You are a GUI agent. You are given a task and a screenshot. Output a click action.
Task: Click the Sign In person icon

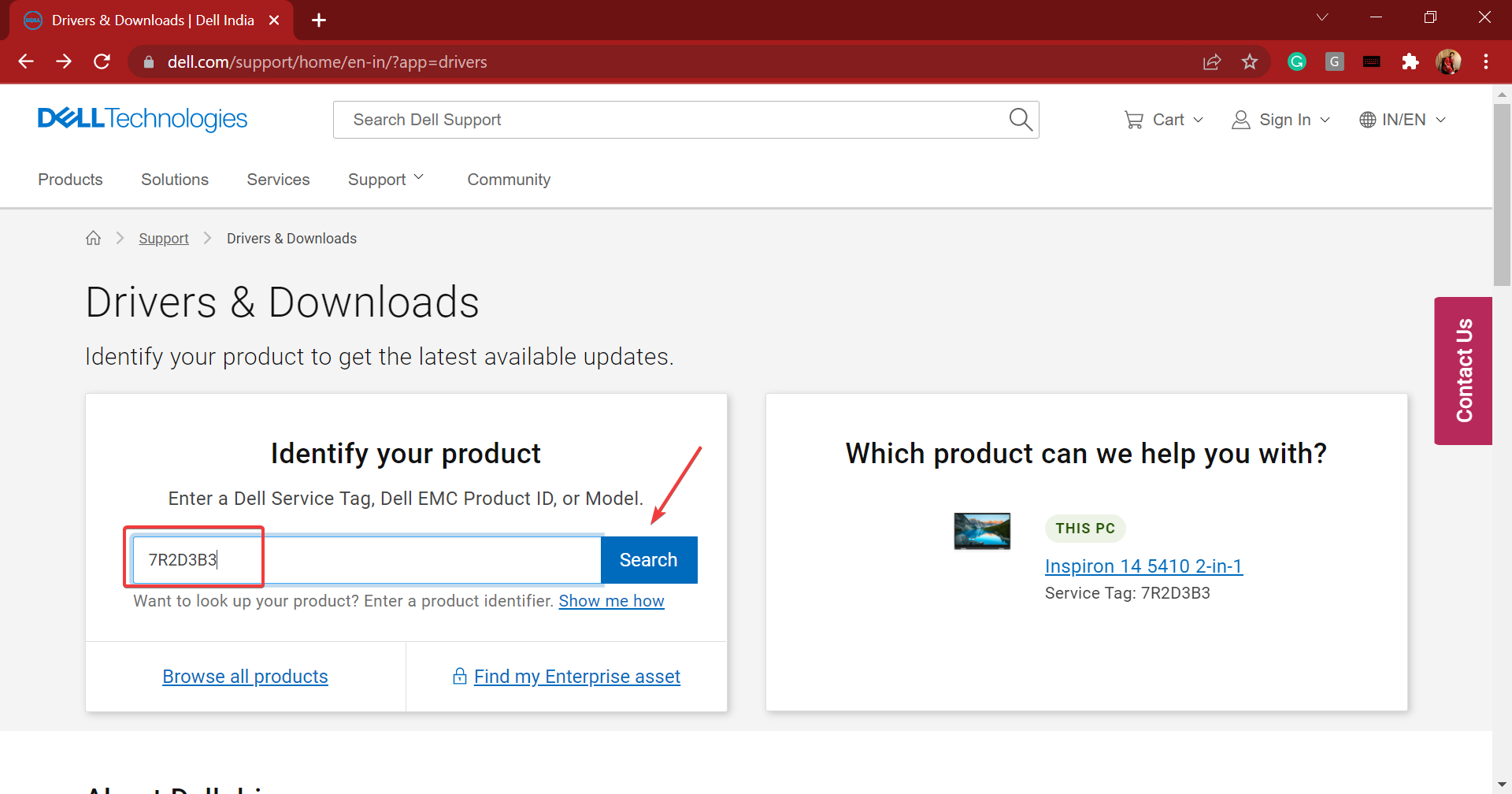pos(1241,119)
